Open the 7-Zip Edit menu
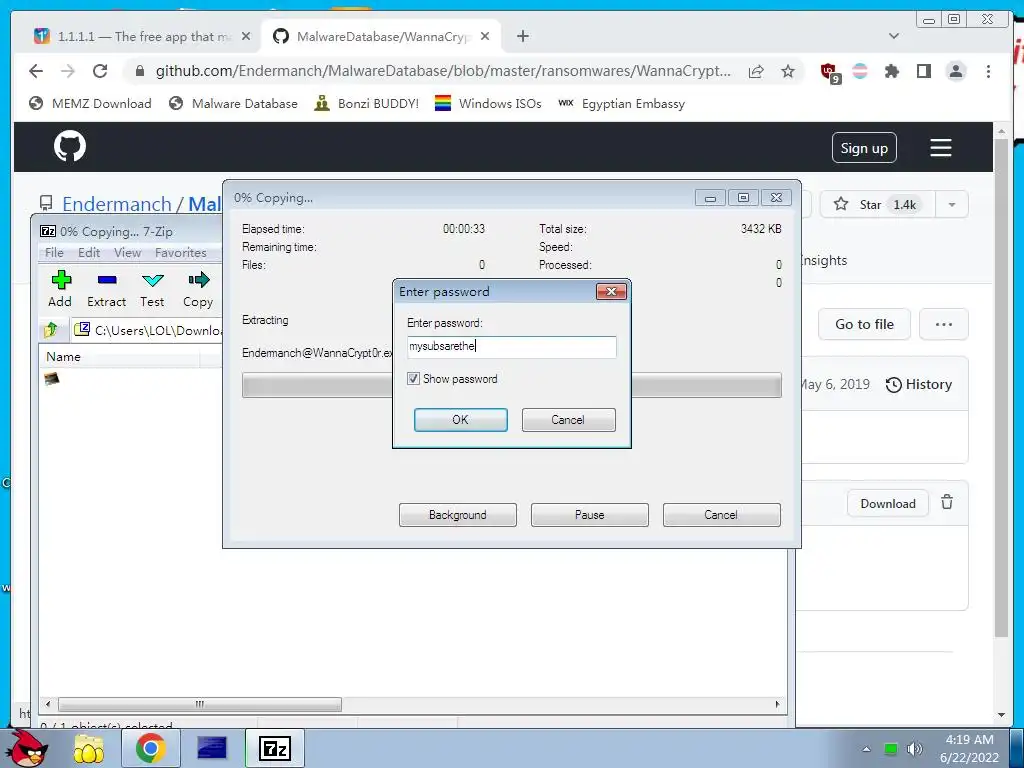This screenshot has width=1024, height=768. 89,253
